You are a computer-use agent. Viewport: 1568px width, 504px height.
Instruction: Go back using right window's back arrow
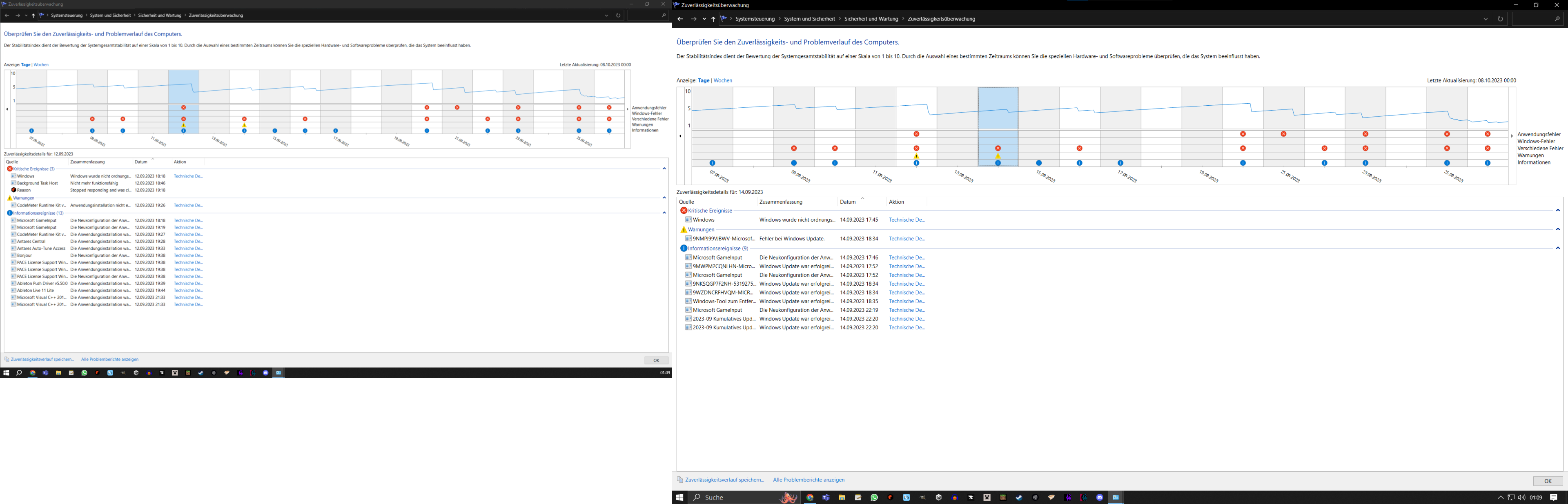[x=681, y=19]
